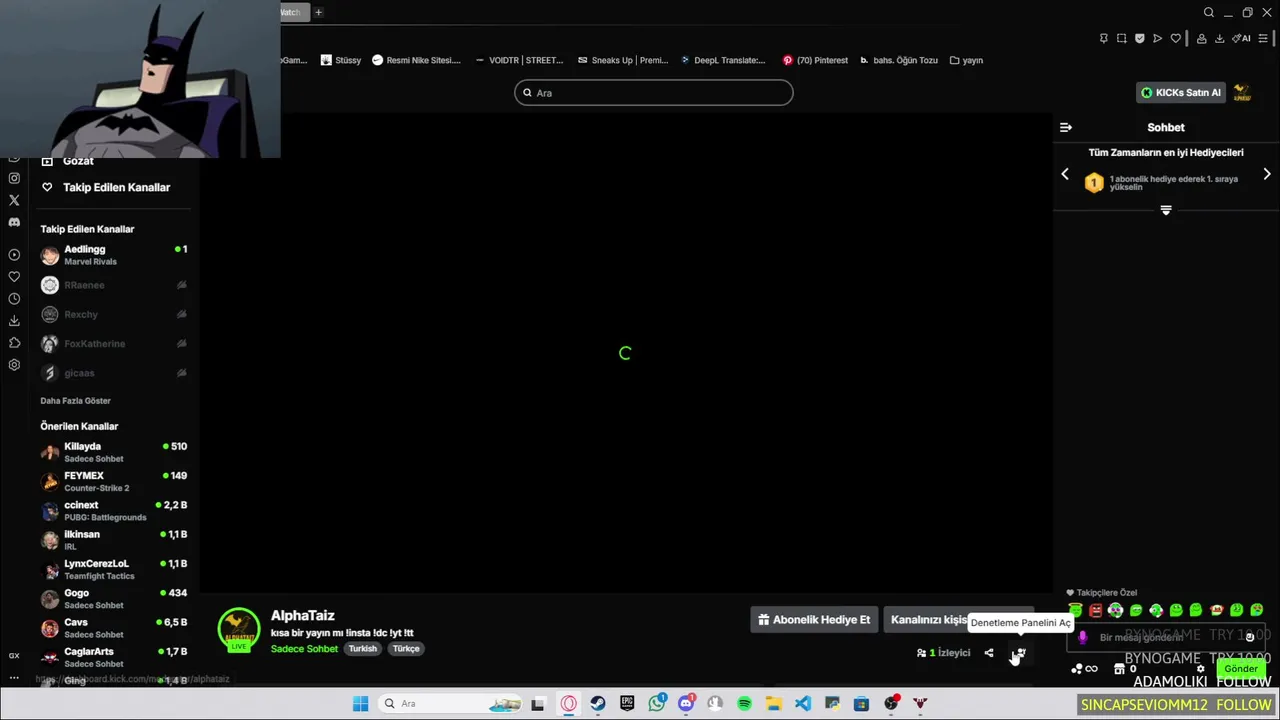Open the Killayda recommended channel
The width and height of the screenshot is (1280, 720).
click(114, 452)
